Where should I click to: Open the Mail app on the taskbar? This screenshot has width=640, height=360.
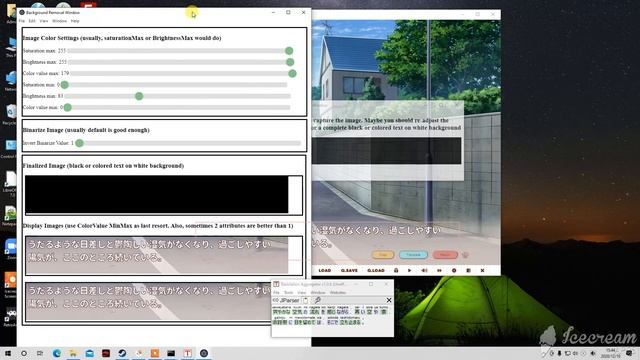pyautogui.click(x=89, y=353)
